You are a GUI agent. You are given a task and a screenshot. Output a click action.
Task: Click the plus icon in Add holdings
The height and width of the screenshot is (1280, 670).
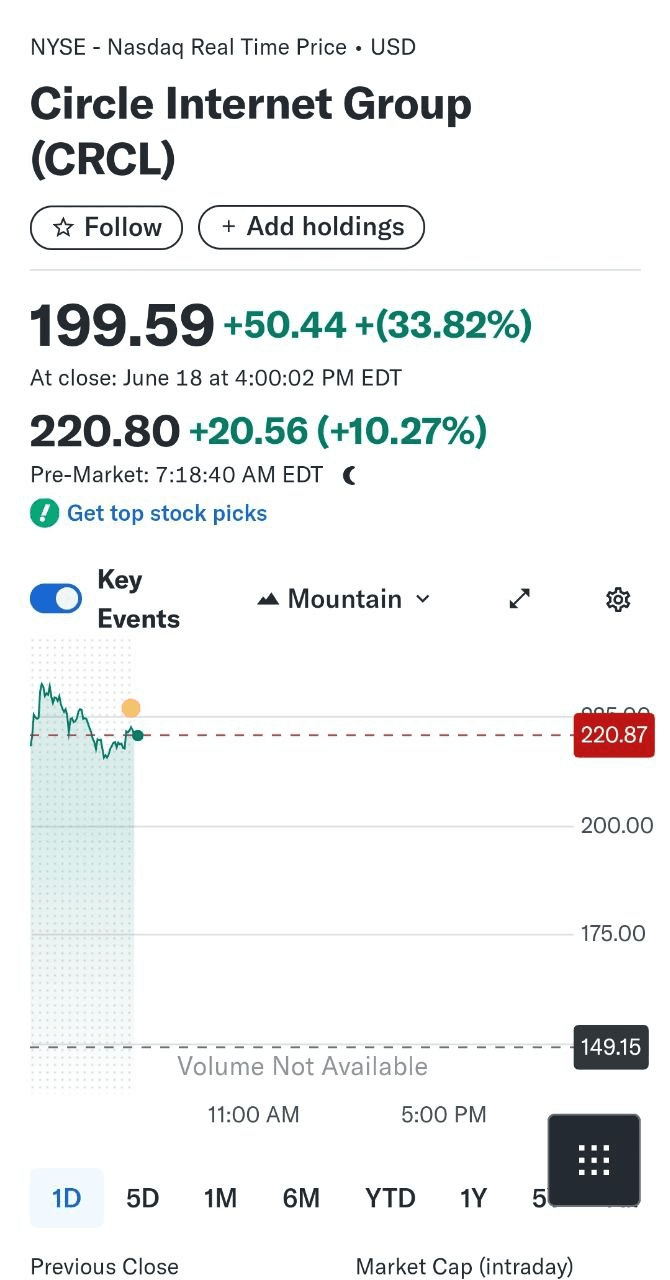pyautogui.click(x=228, y=227)
